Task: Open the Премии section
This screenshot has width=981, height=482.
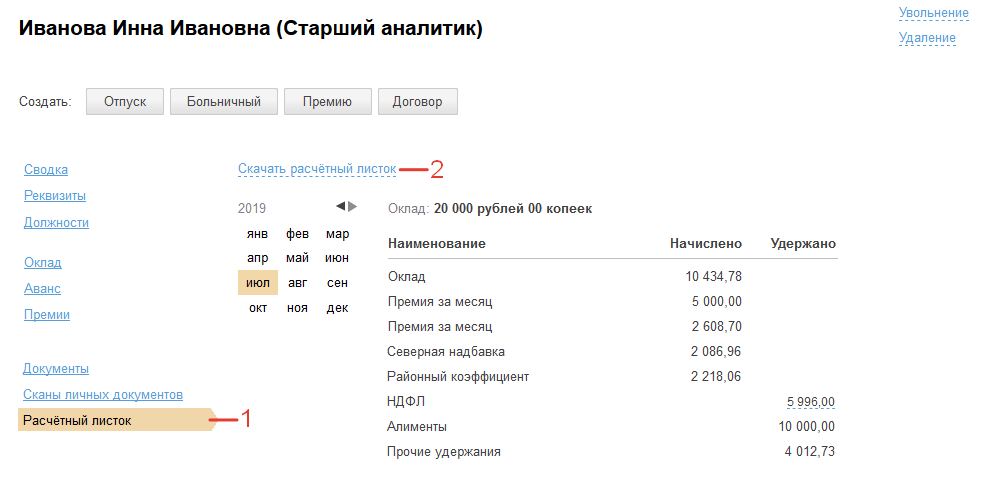Action: click(47, 315)
